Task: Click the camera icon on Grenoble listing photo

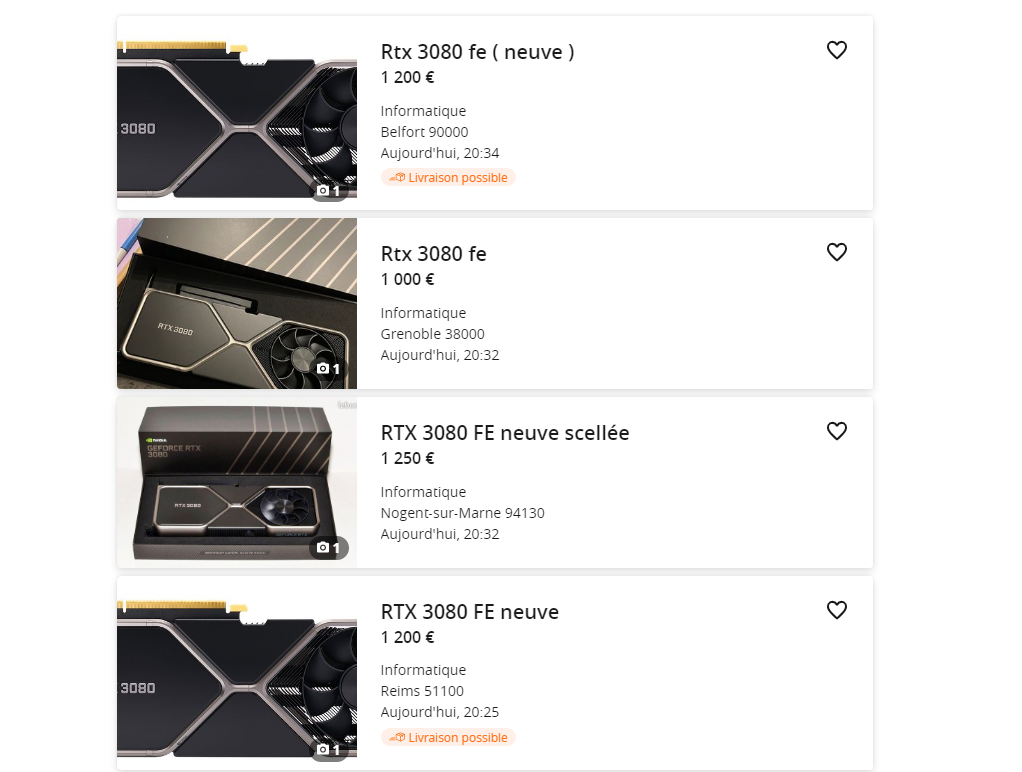Action: click(x=323, y=369)
